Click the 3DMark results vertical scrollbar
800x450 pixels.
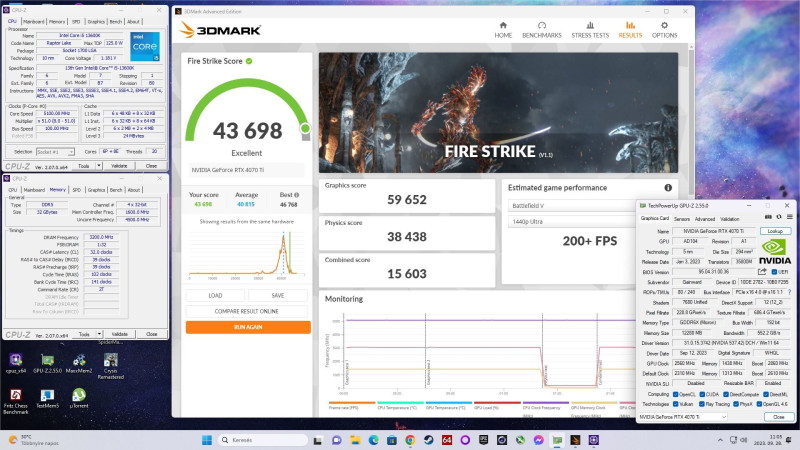pyautogui.click(x=691, y=121)
